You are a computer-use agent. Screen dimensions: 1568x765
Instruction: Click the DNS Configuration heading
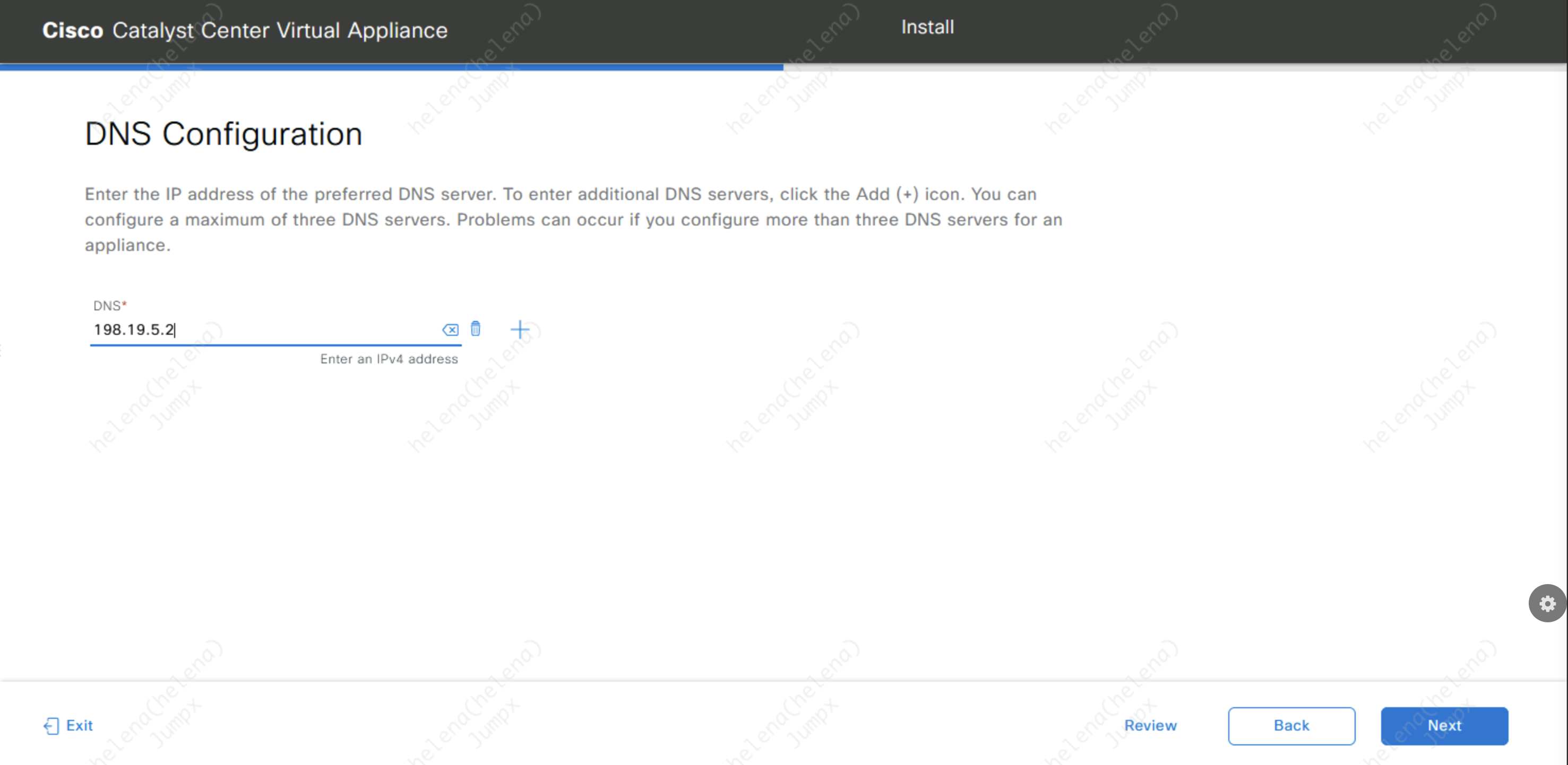click(223, 134)
